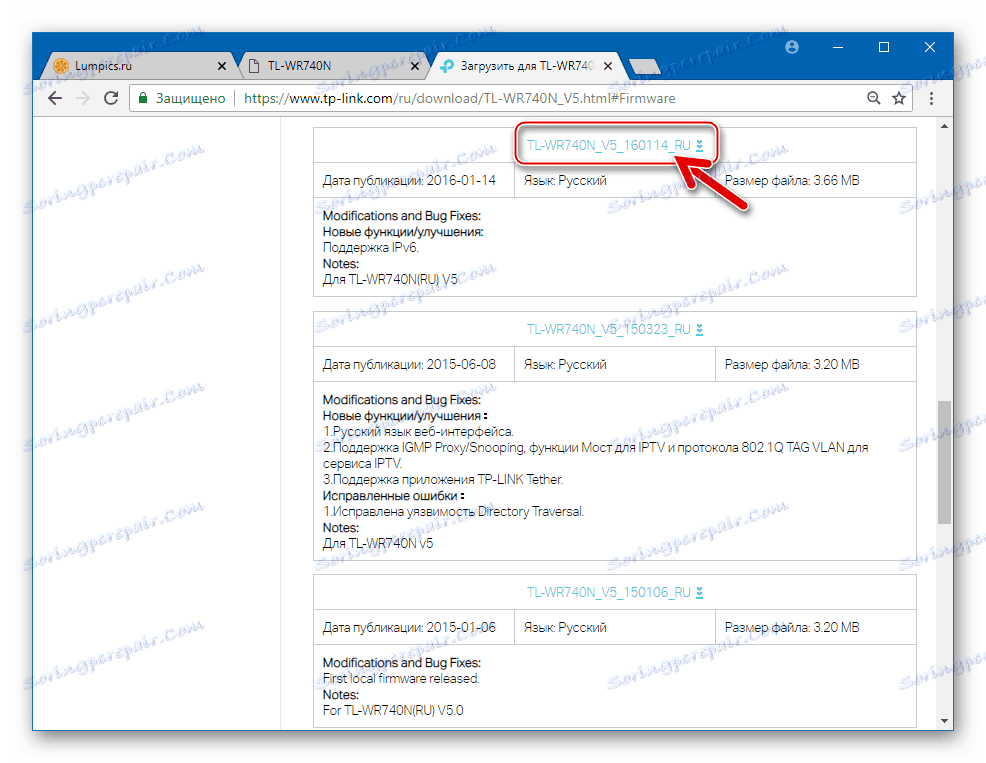Switch to the Lumpics.ru tab

tap(138, 65)
